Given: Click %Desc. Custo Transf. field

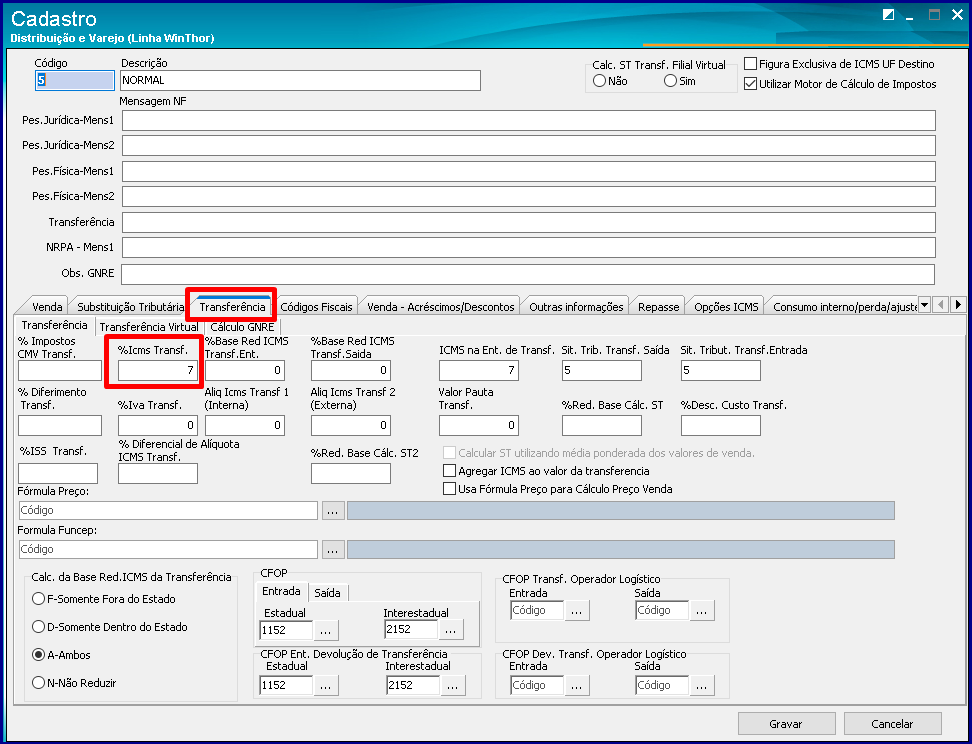Looking at the screenshot, I should tap(720, 425).
